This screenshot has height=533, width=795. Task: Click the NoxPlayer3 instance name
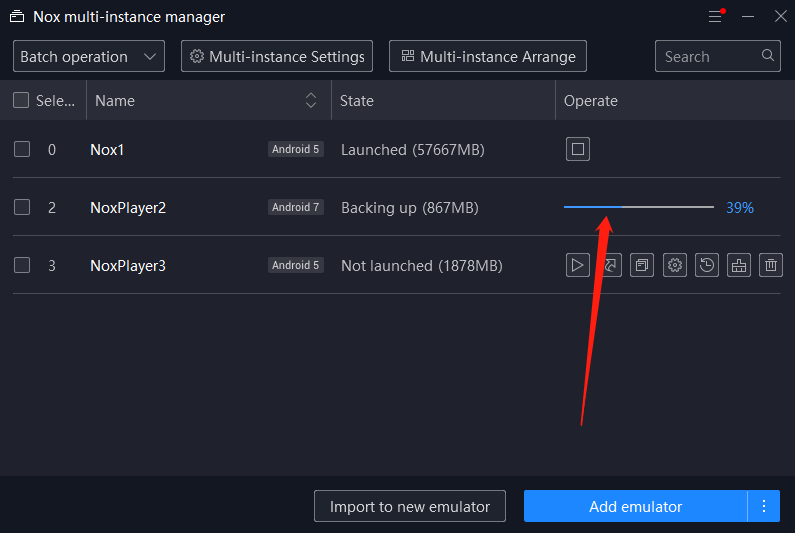128,266
